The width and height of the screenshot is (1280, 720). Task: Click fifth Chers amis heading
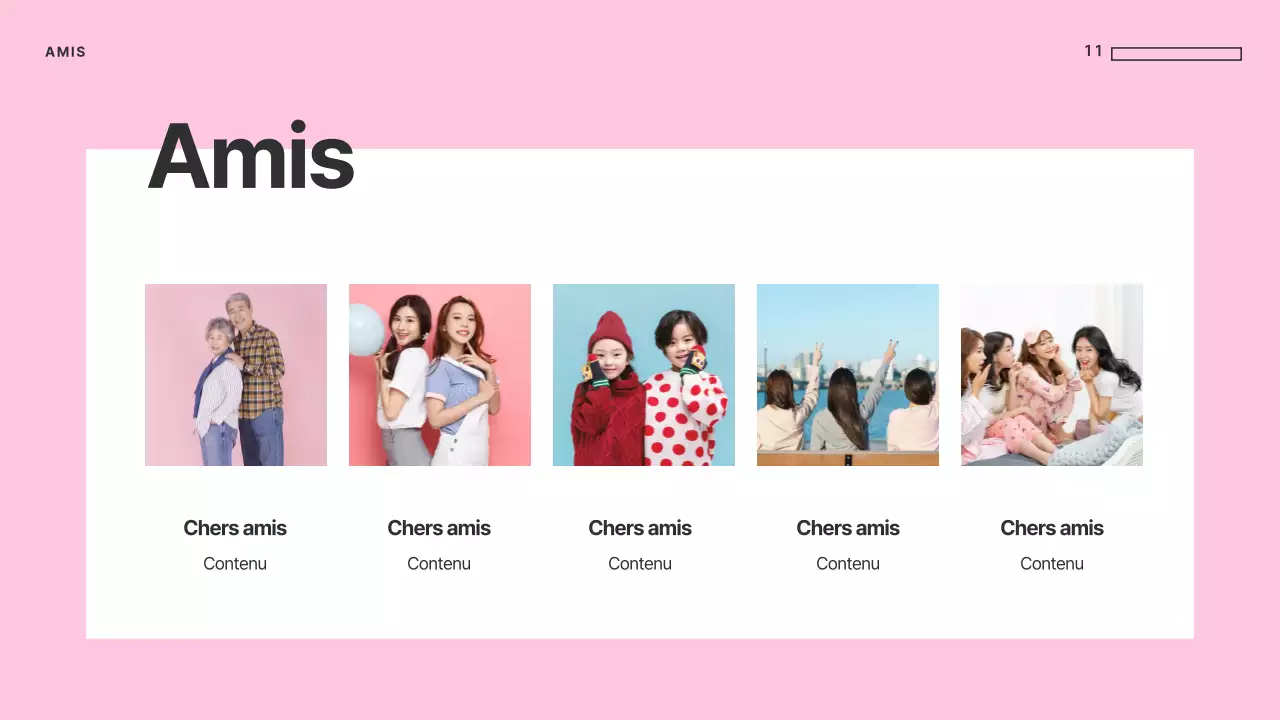(1052, 528)
